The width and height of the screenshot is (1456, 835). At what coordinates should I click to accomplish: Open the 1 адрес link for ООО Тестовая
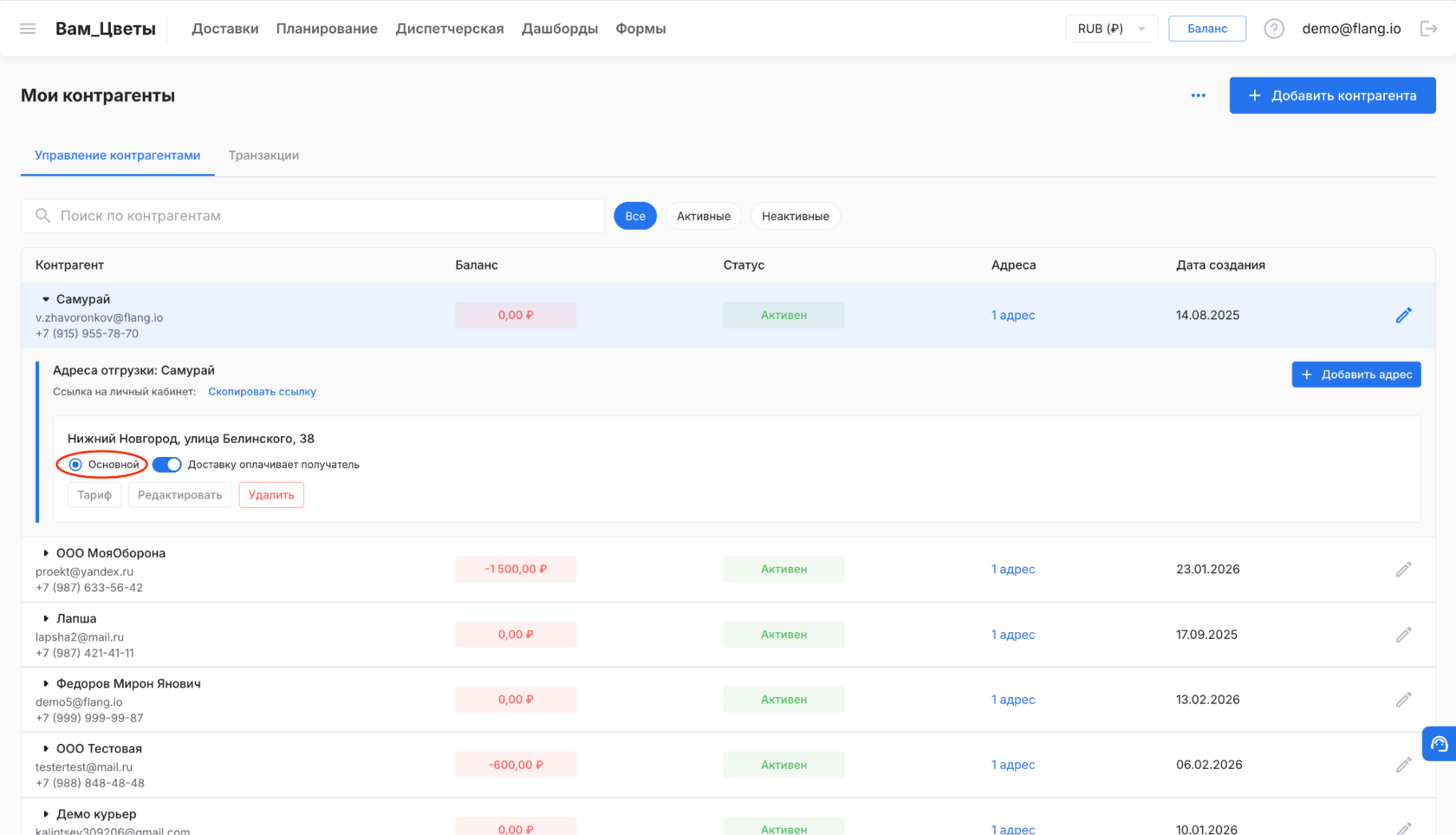click(1013, 765)
